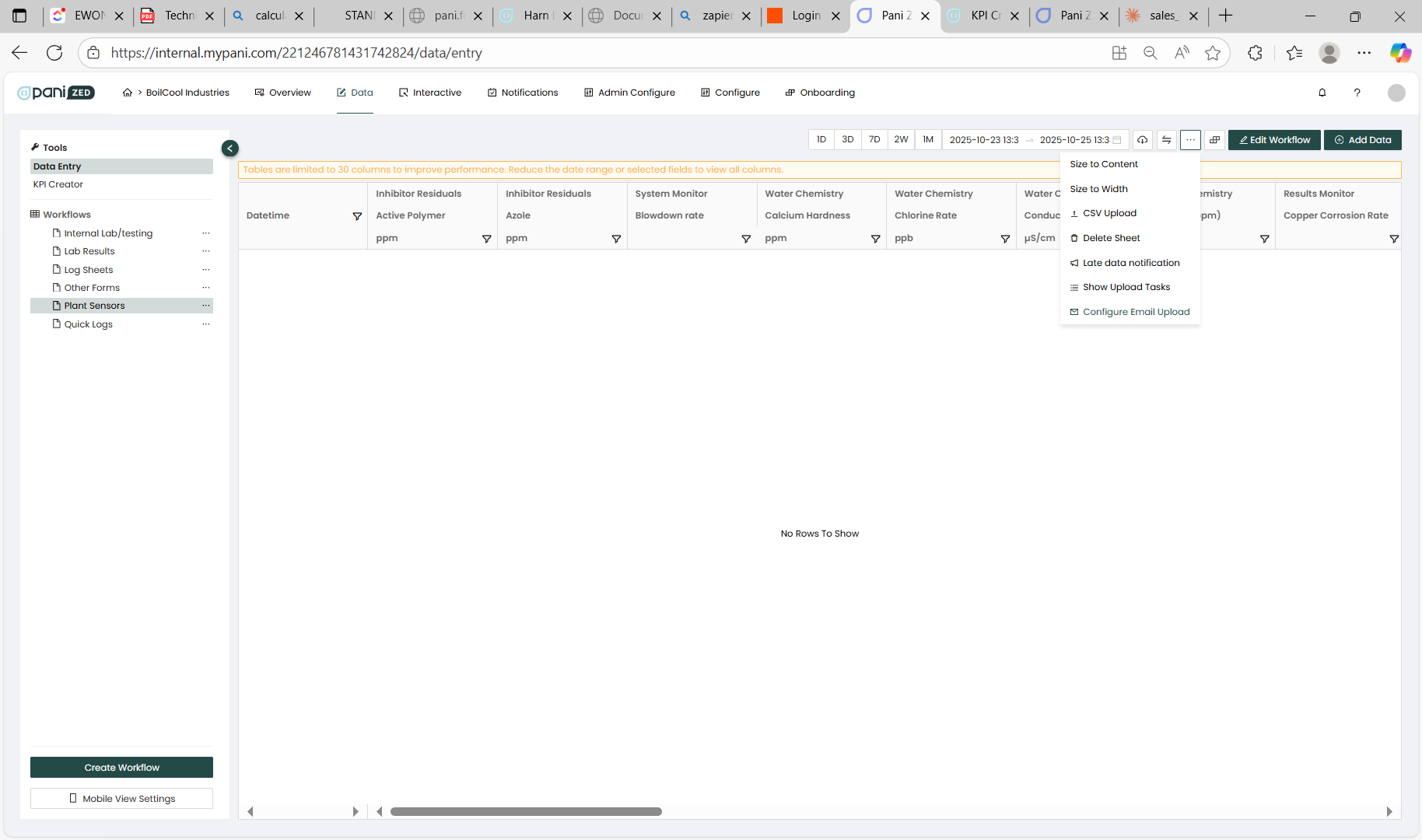This screenshot has width=1422, height=840.
Task: Open the Log Sheets workflow
Action: 89,270
